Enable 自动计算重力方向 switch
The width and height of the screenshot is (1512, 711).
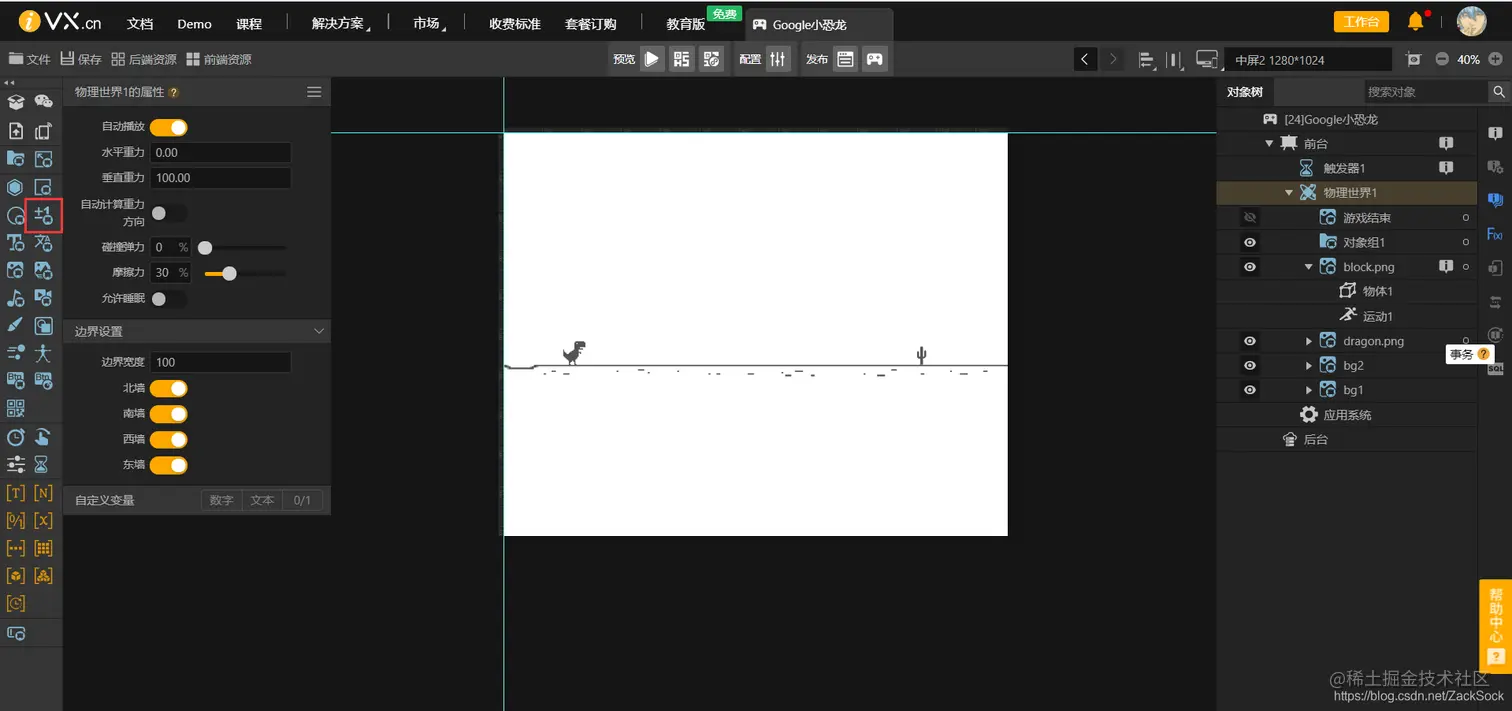coord(169,213)
